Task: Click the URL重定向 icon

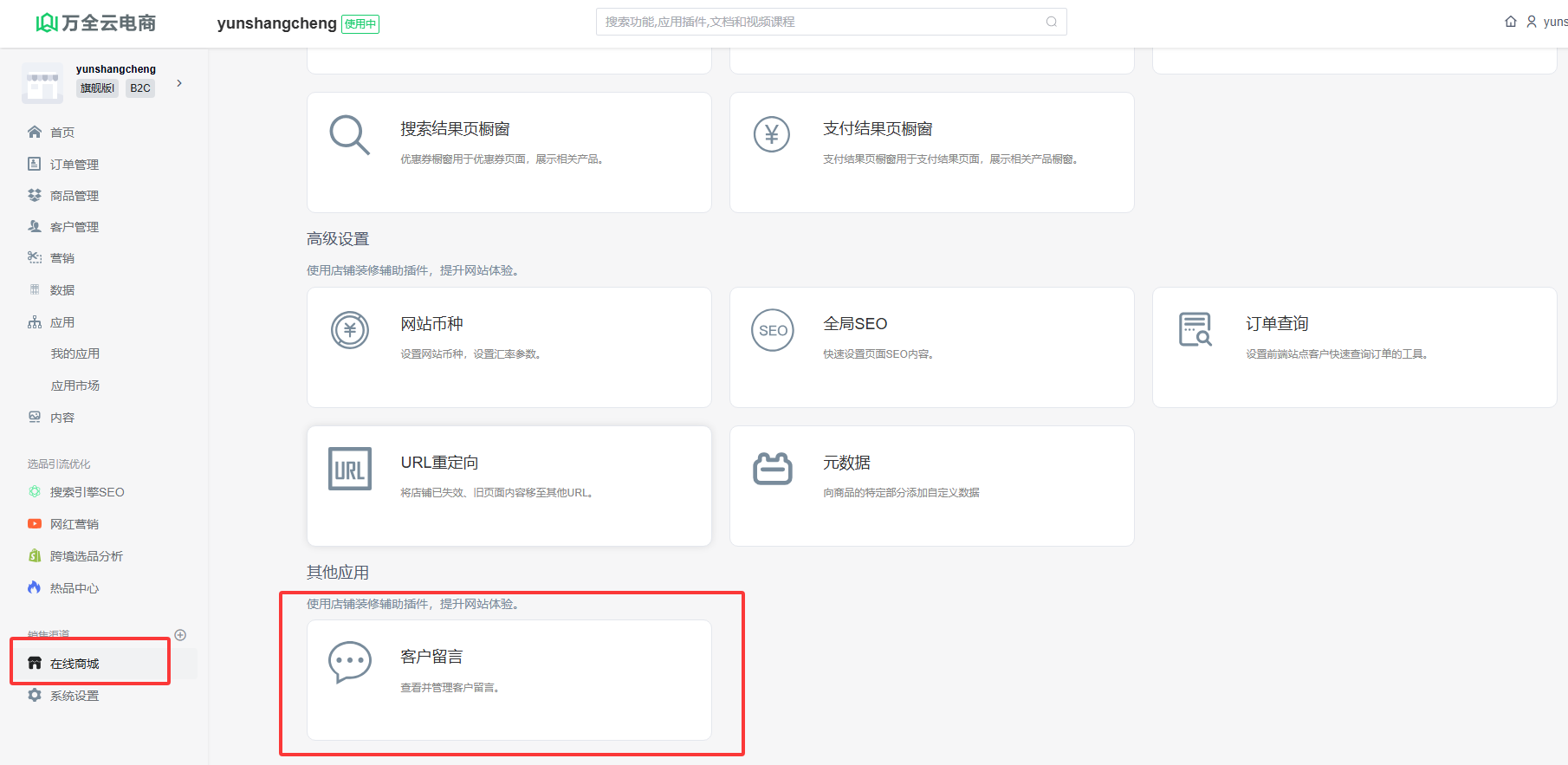Action: click(349, 469)
